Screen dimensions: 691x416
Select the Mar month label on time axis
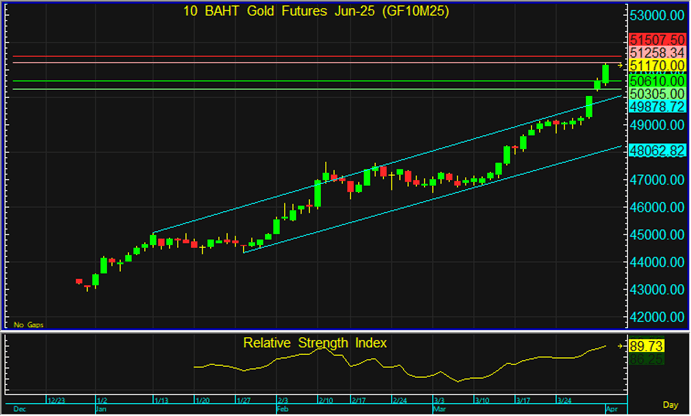[439, 409]
